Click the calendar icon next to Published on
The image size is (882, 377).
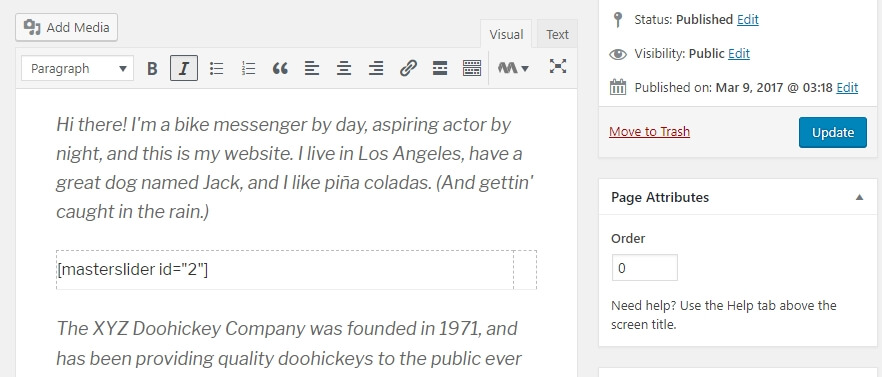618,88
